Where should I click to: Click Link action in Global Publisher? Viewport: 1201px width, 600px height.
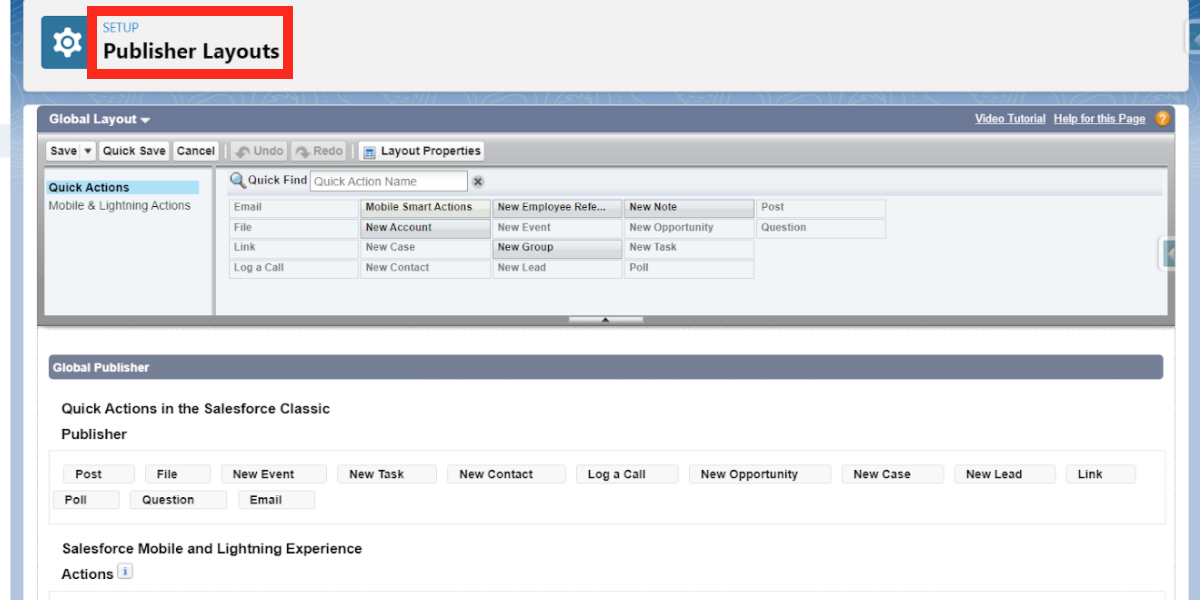pyautogui.click(x=1101, y=475)
